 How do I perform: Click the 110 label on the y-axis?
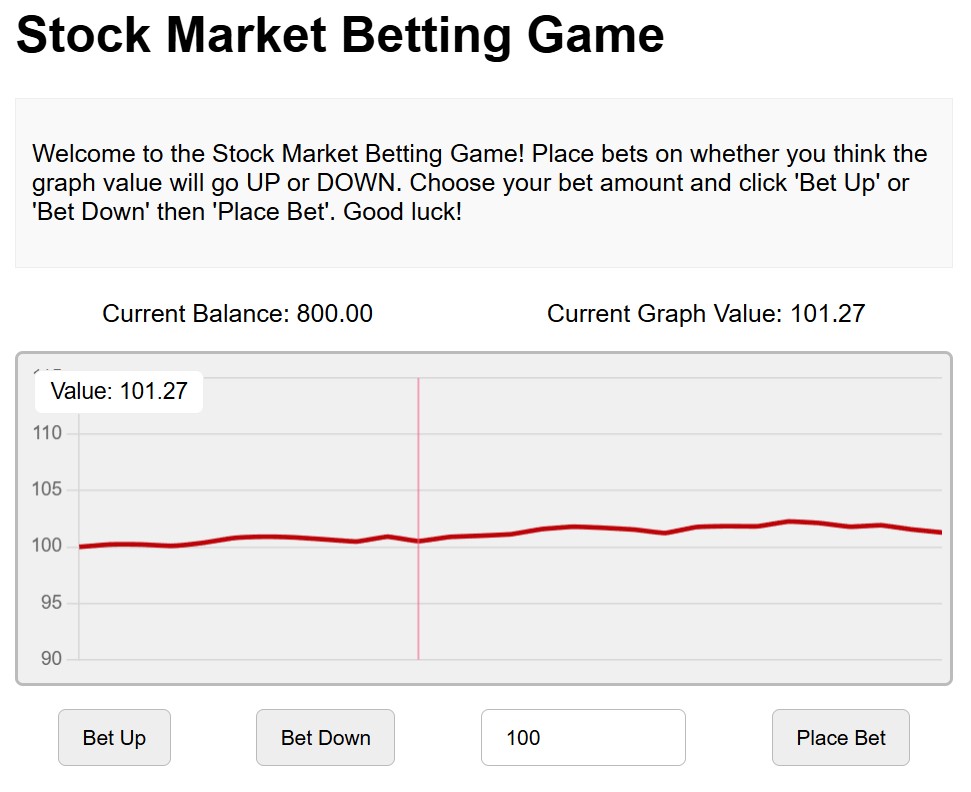(x=49, y=432)
